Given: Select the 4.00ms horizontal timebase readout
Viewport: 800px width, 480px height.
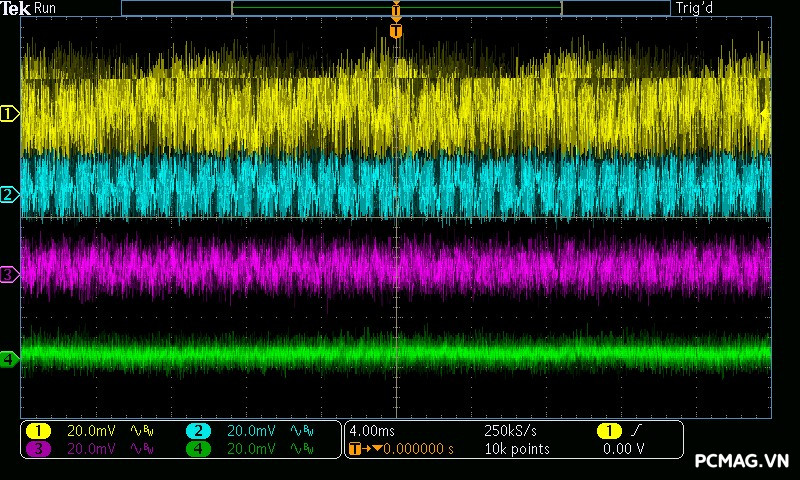Looking at the screenshot, I should click(372, 431).
